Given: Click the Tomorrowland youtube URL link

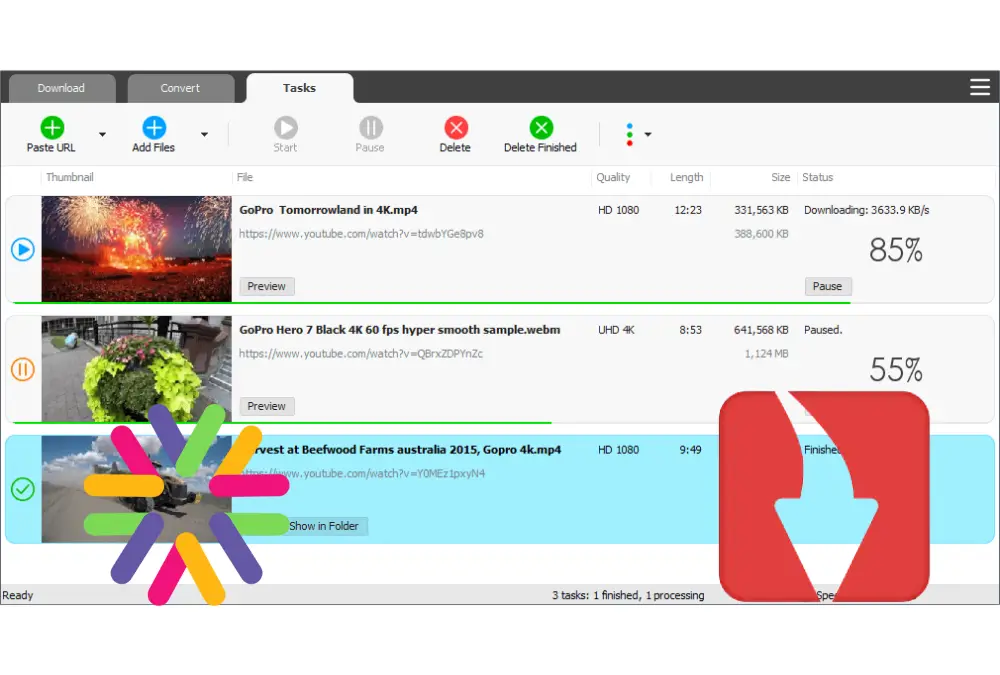Looking at the screenshot, I should 361,234.
